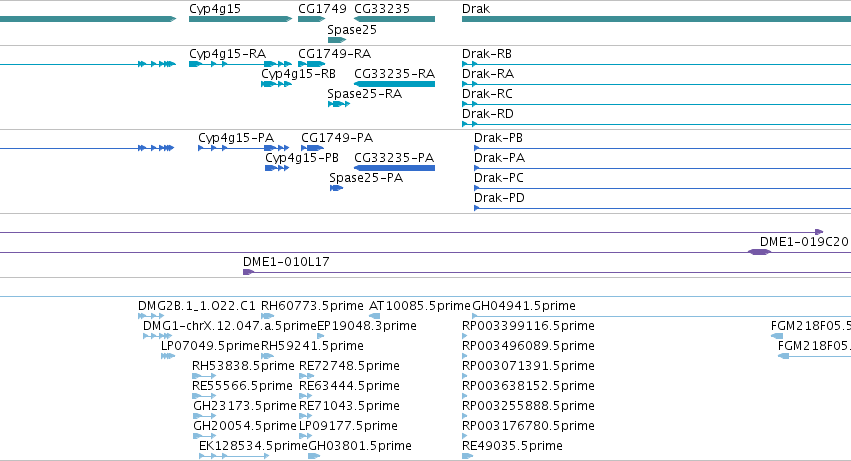Select the GH04941.5prime EST label
Screen dimensions: 851x461
pyautogui.click(x=524, y=306)
